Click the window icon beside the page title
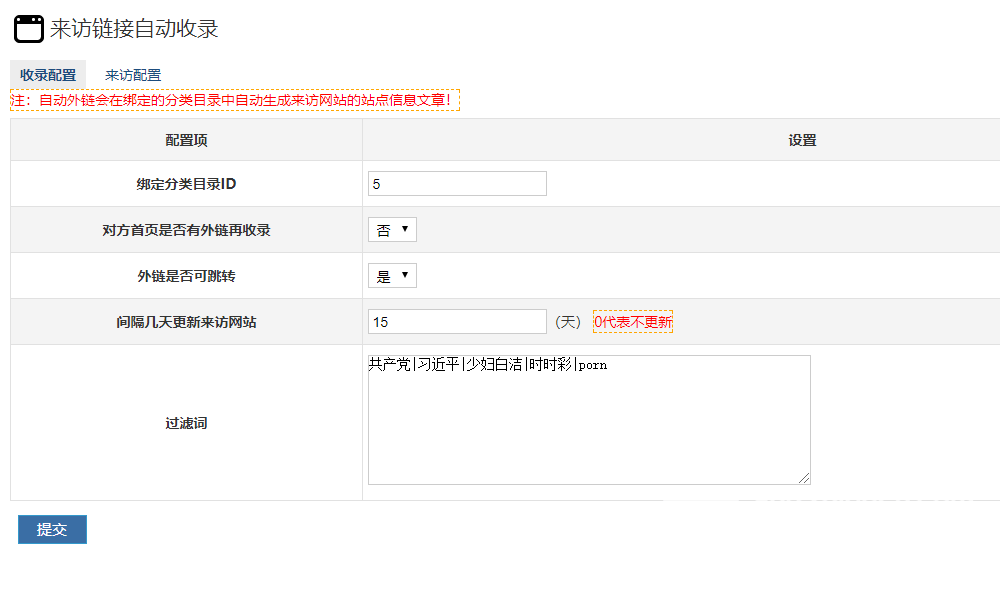The width and height of the screenshot is (1000, 600). click(x=29, y=29)
